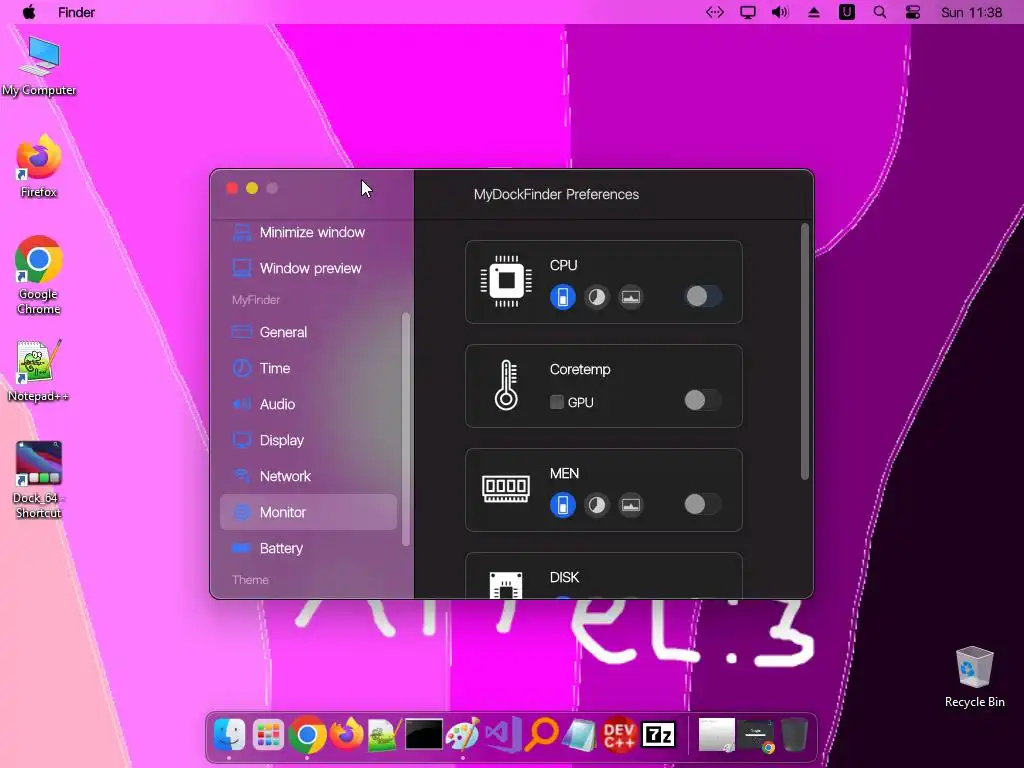This screenshot has height=768, width=1024.
Task: Select Dock_64 Shortcut desktop icon
Action: (39, 480)
